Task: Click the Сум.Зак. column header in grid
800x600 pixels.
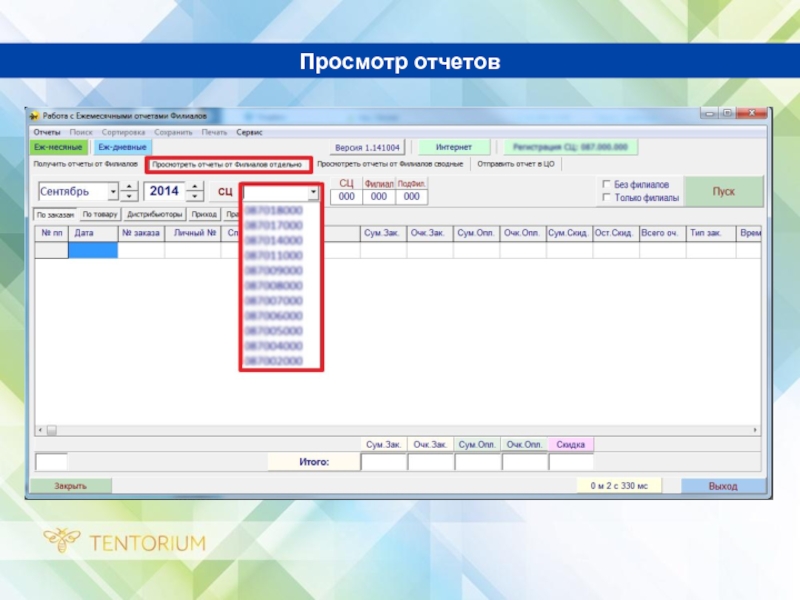Action: point(383,233)
